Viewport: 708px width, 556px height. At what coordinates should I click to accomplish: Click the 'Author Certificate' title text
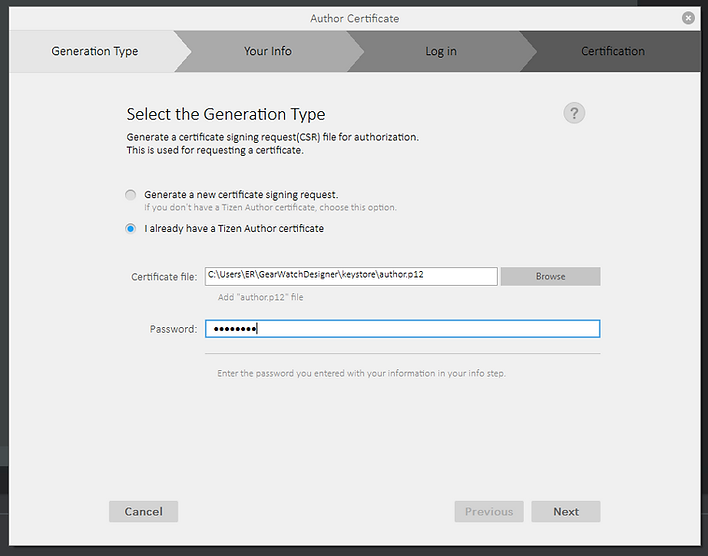354,19
